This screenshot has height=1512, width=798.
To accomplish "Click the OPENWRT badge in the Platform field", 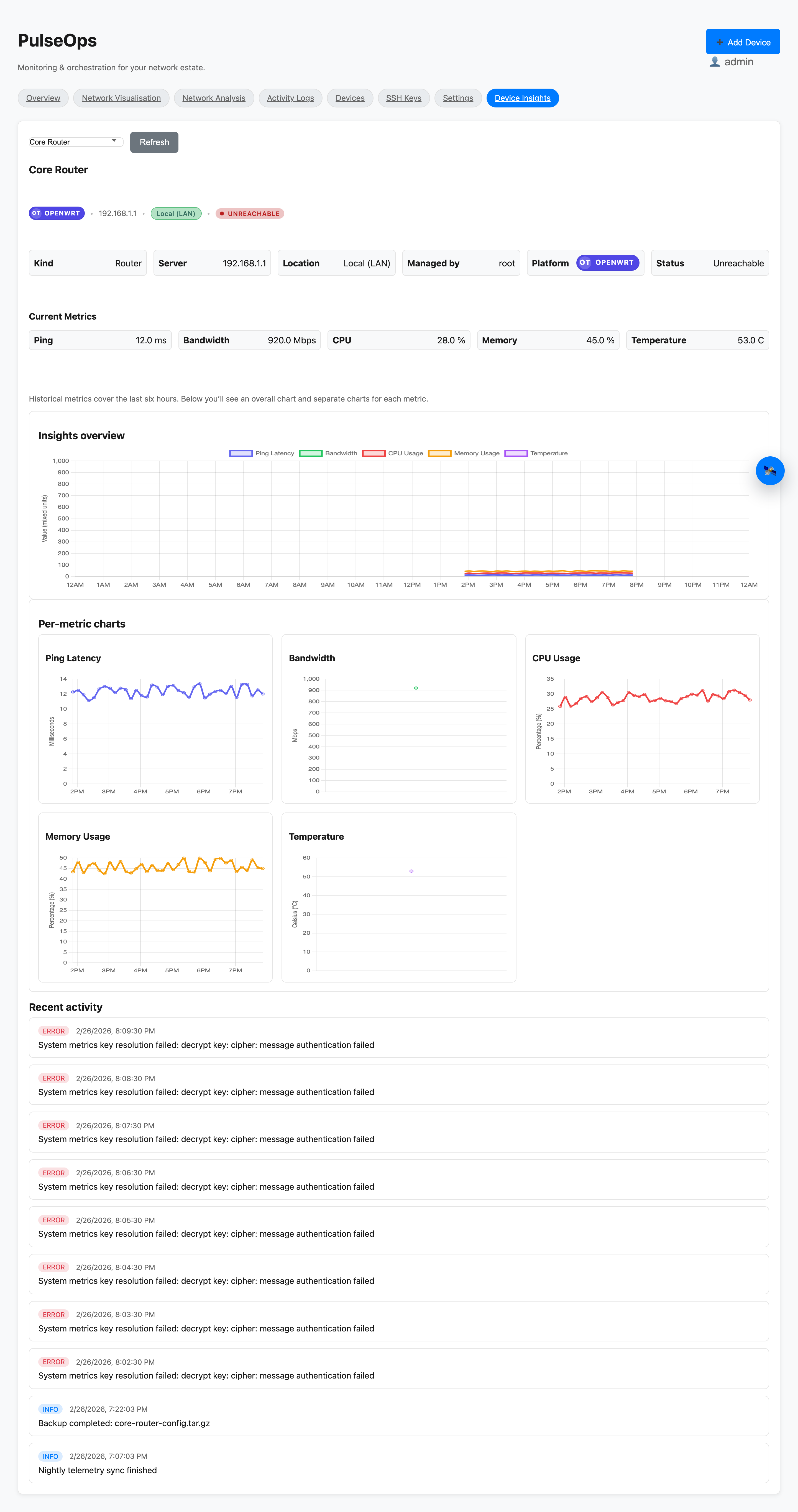I will pos(608,263).
